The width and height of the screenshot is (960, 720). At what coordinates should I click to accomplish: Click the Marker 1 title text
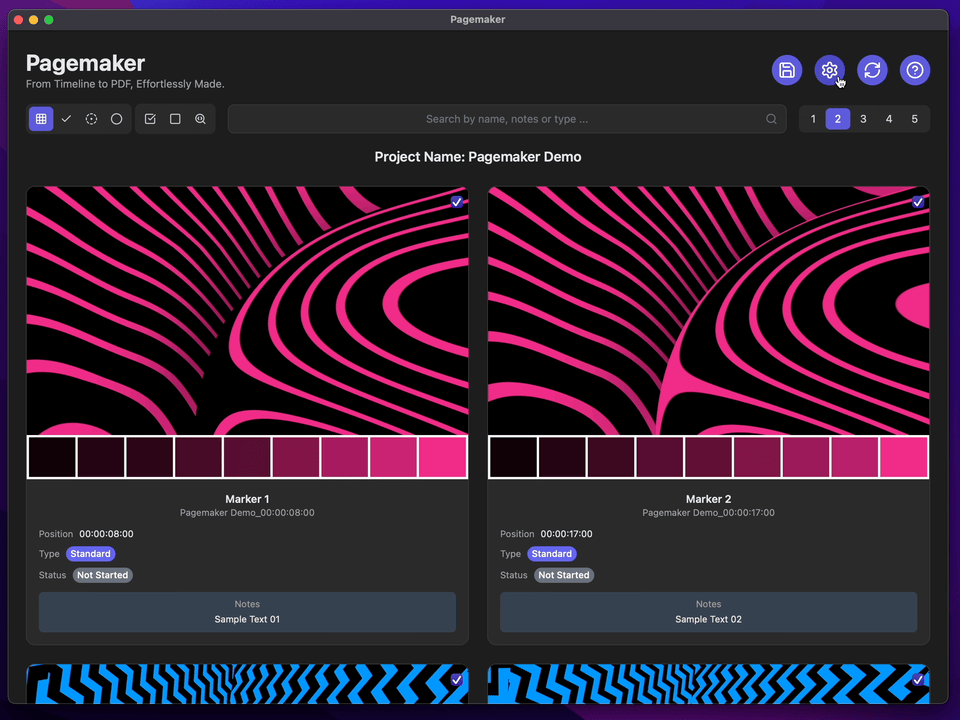click(x=247, y=499)
